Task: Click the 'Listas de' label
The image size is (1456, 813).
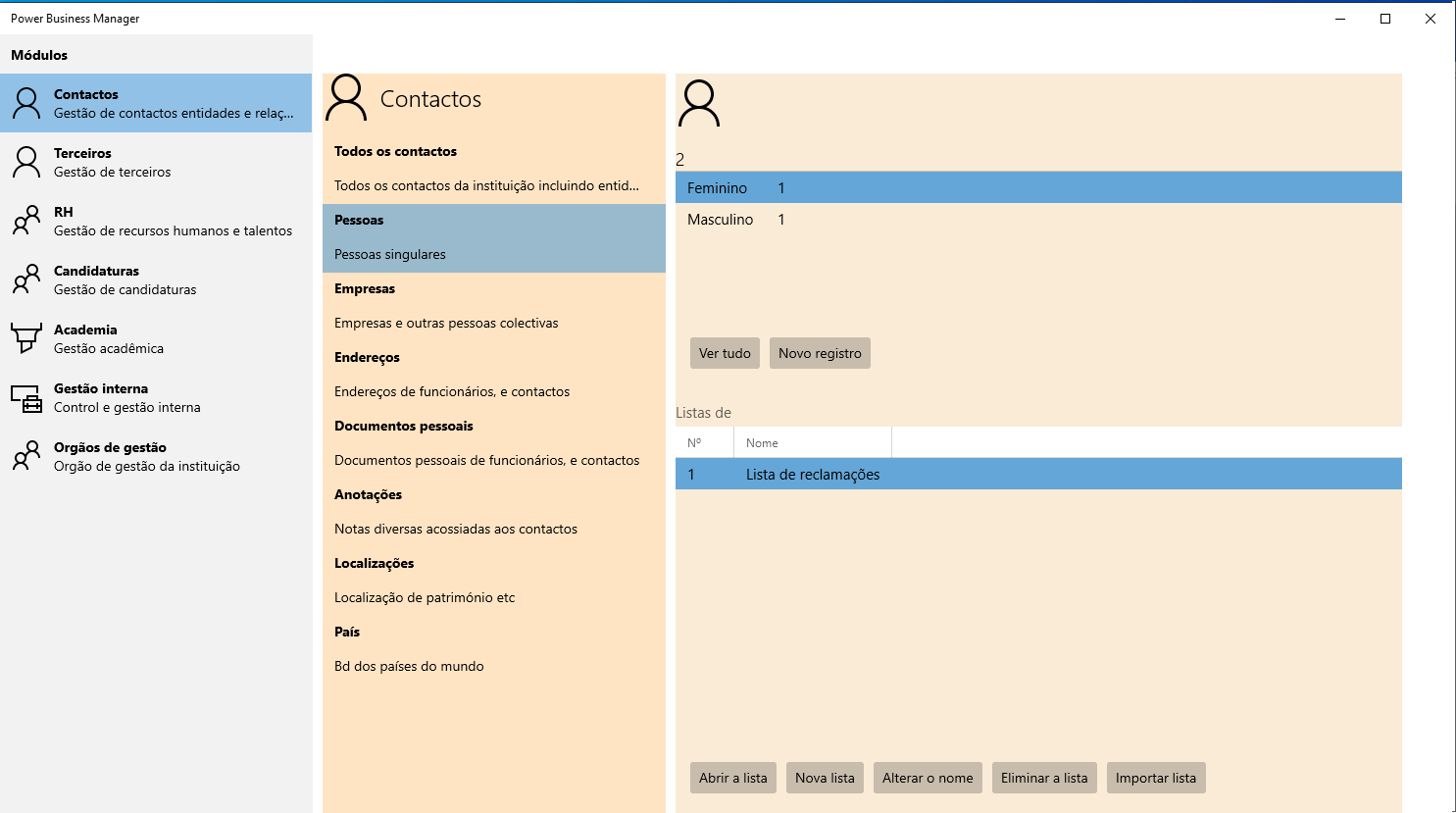Action: point(703,413)
